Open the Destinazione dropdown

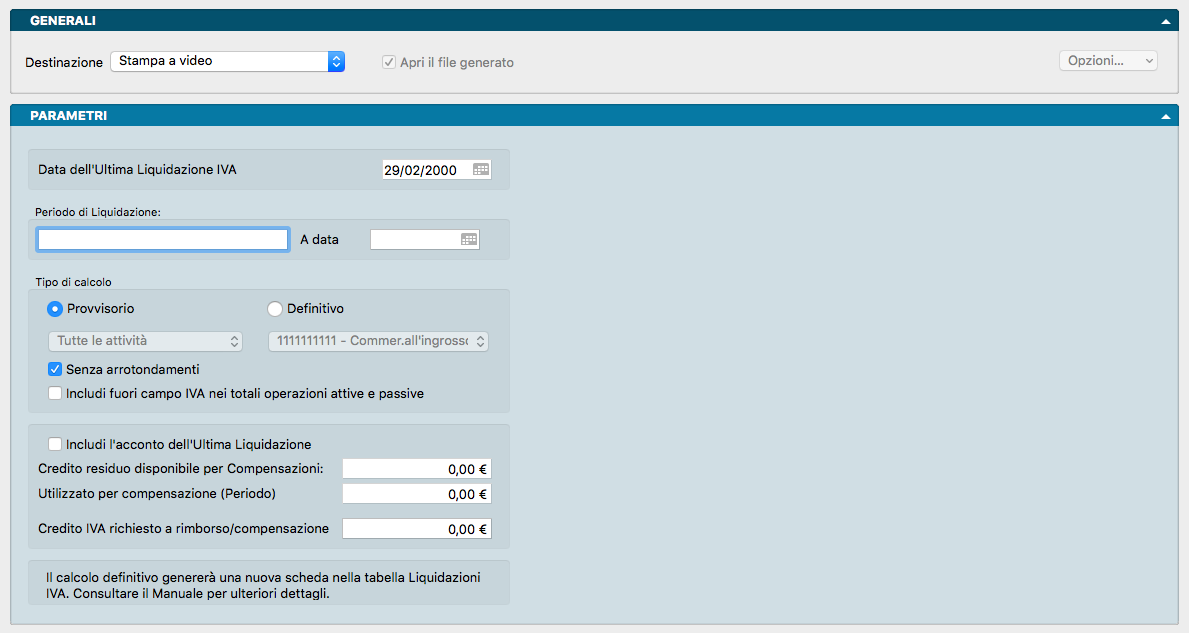(x=227, y=62)
